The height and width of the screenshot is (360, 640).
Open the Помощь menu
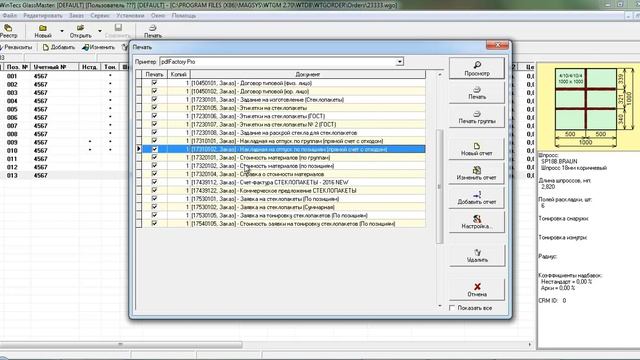pos(184,16)
